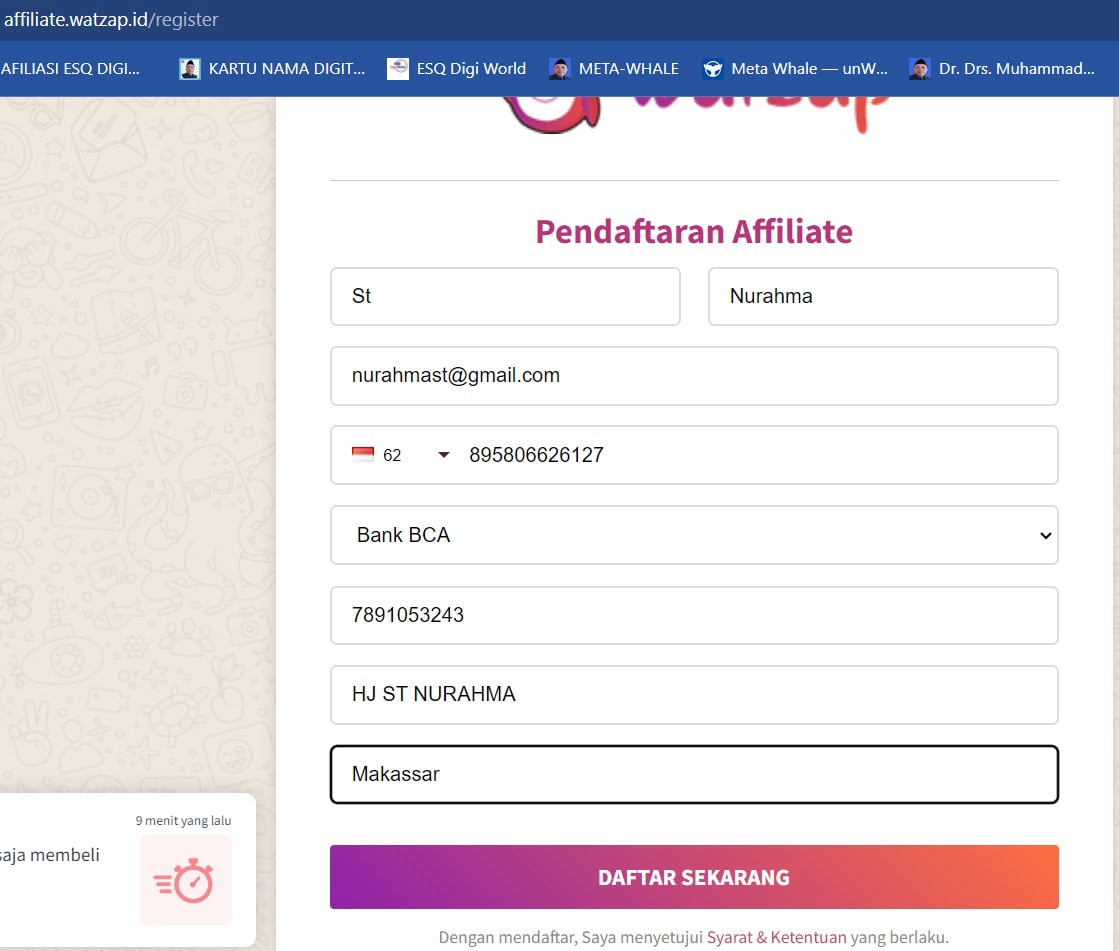Select the HJ ST NURAHMA account name field
The height and width of the screenshot is (951, 1119).
(694, 694)
